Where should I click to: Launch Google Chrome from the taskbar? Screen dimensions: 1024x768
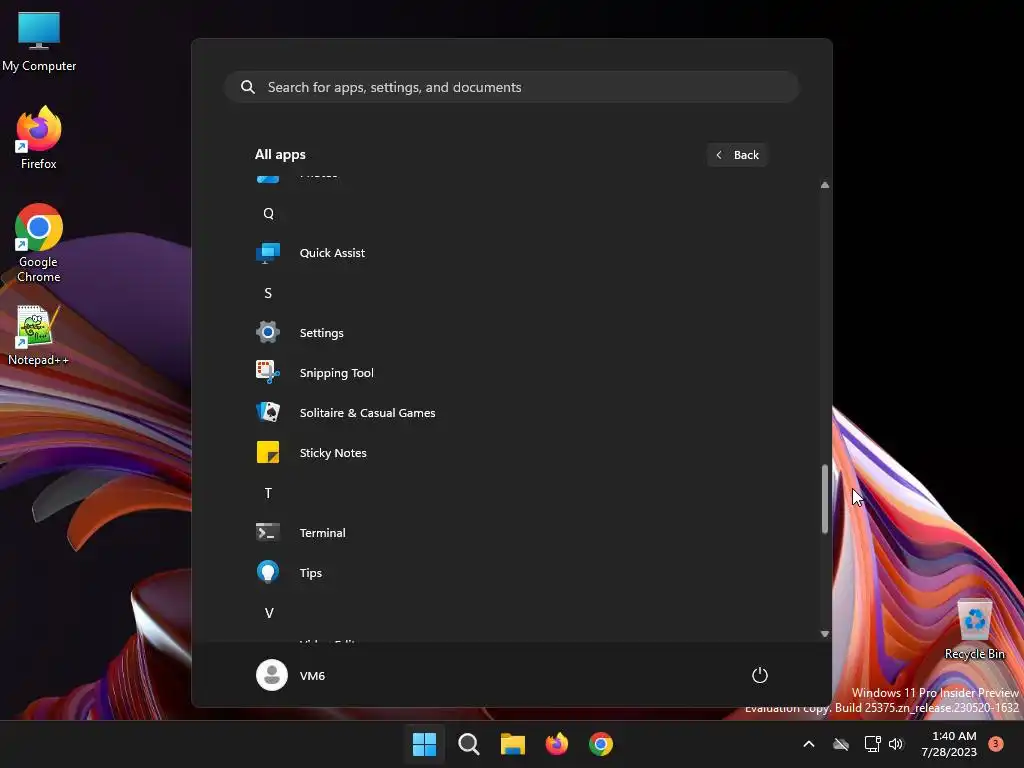601,744
